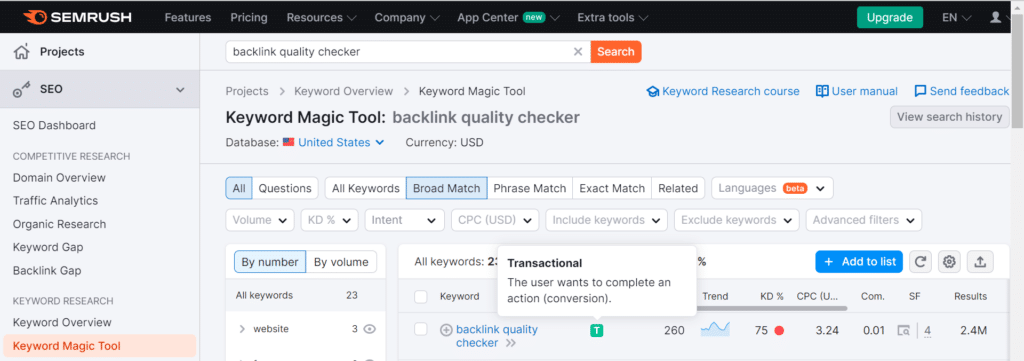Open table settings gear icon

(x=950, y=262)
